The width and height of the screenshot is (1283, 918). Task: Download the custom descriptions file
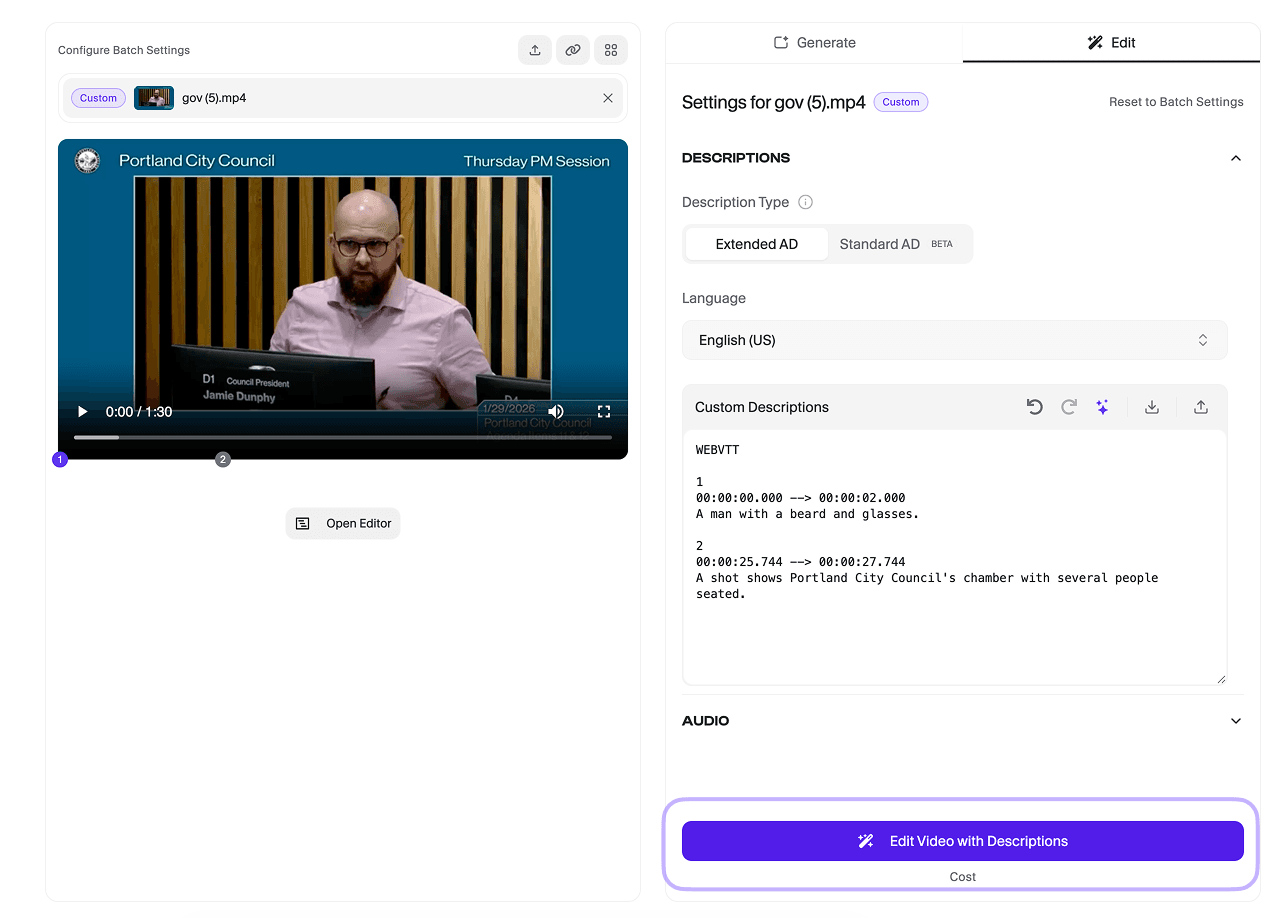pos(1151,407)
